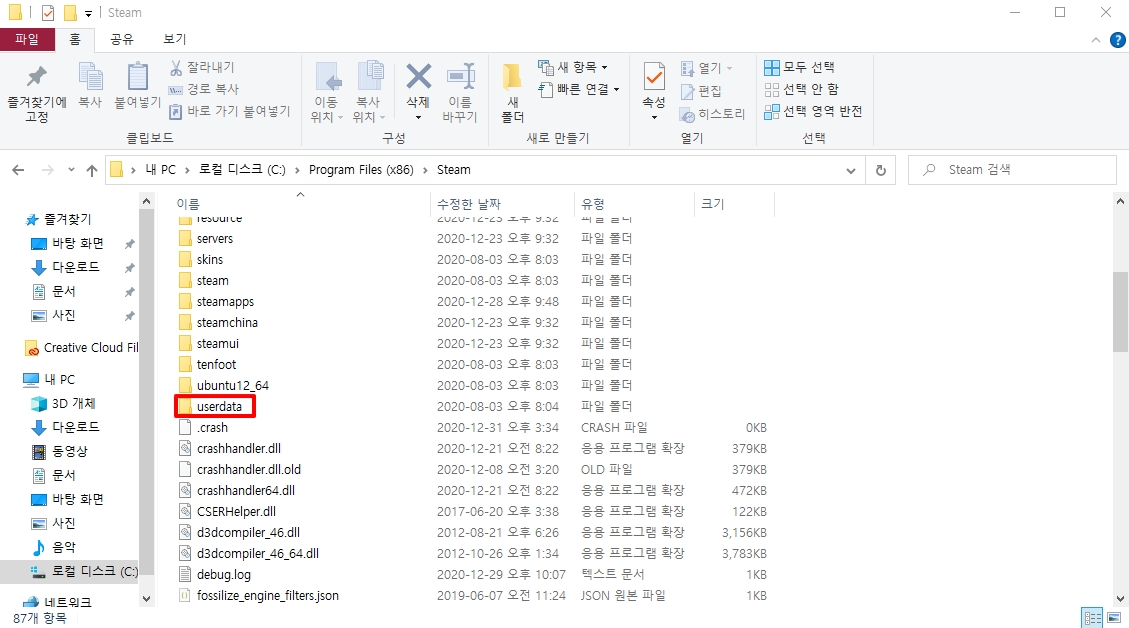Viewport: 1129px width, 628px height.
Task: Switch to the Home (홈) tab
Action: pyautogui.click(x=75, y=39)
